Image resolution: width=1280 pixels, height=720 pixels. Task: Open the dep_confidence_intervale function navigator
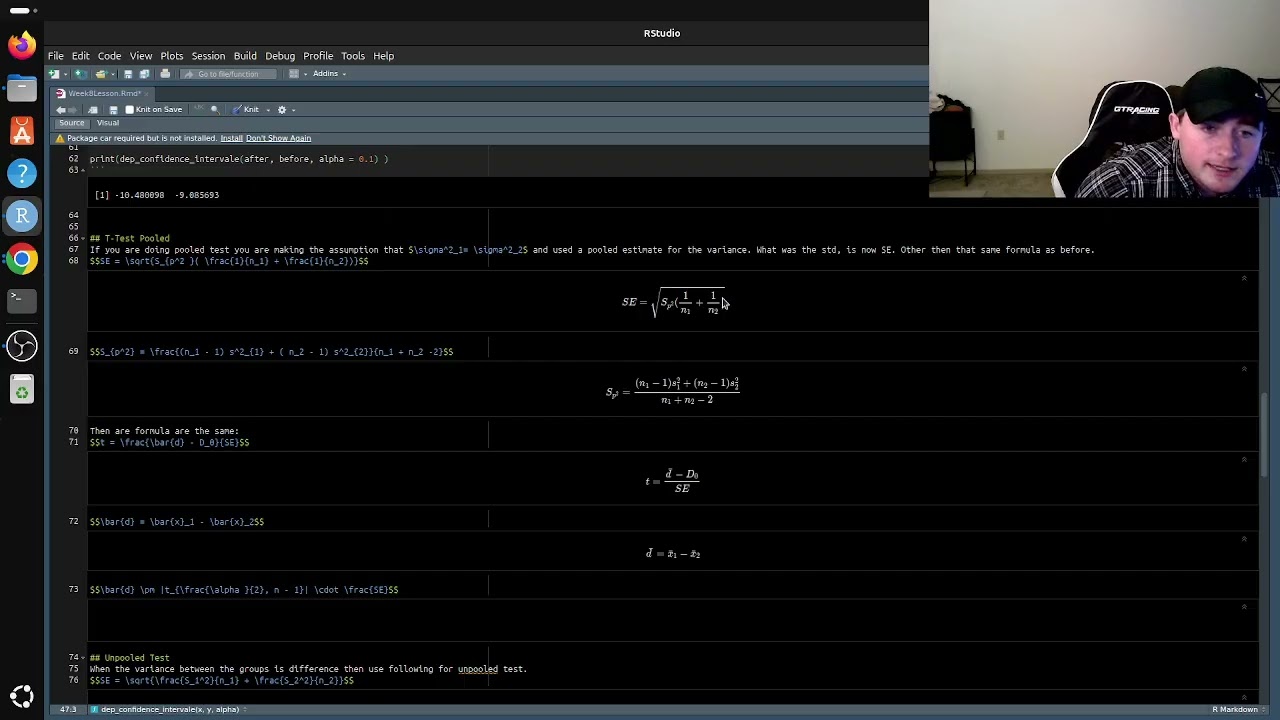[x=170, y=709]
